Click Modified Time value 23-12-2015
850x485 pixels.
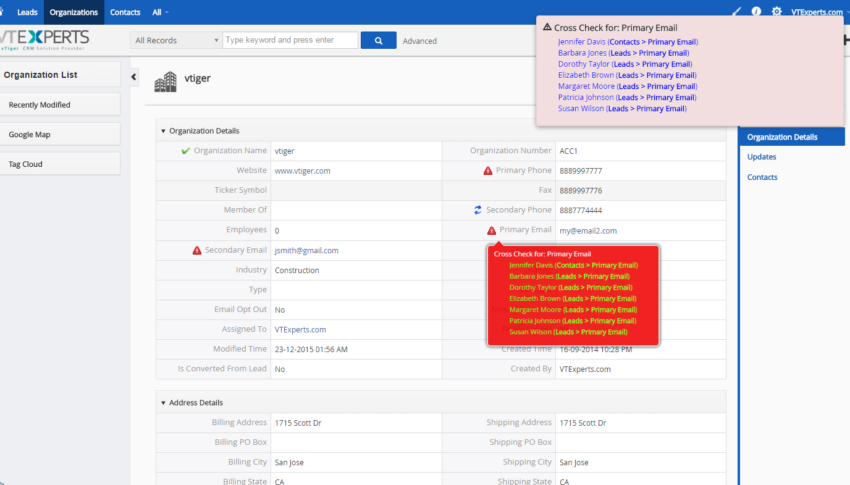pos(311,350)
